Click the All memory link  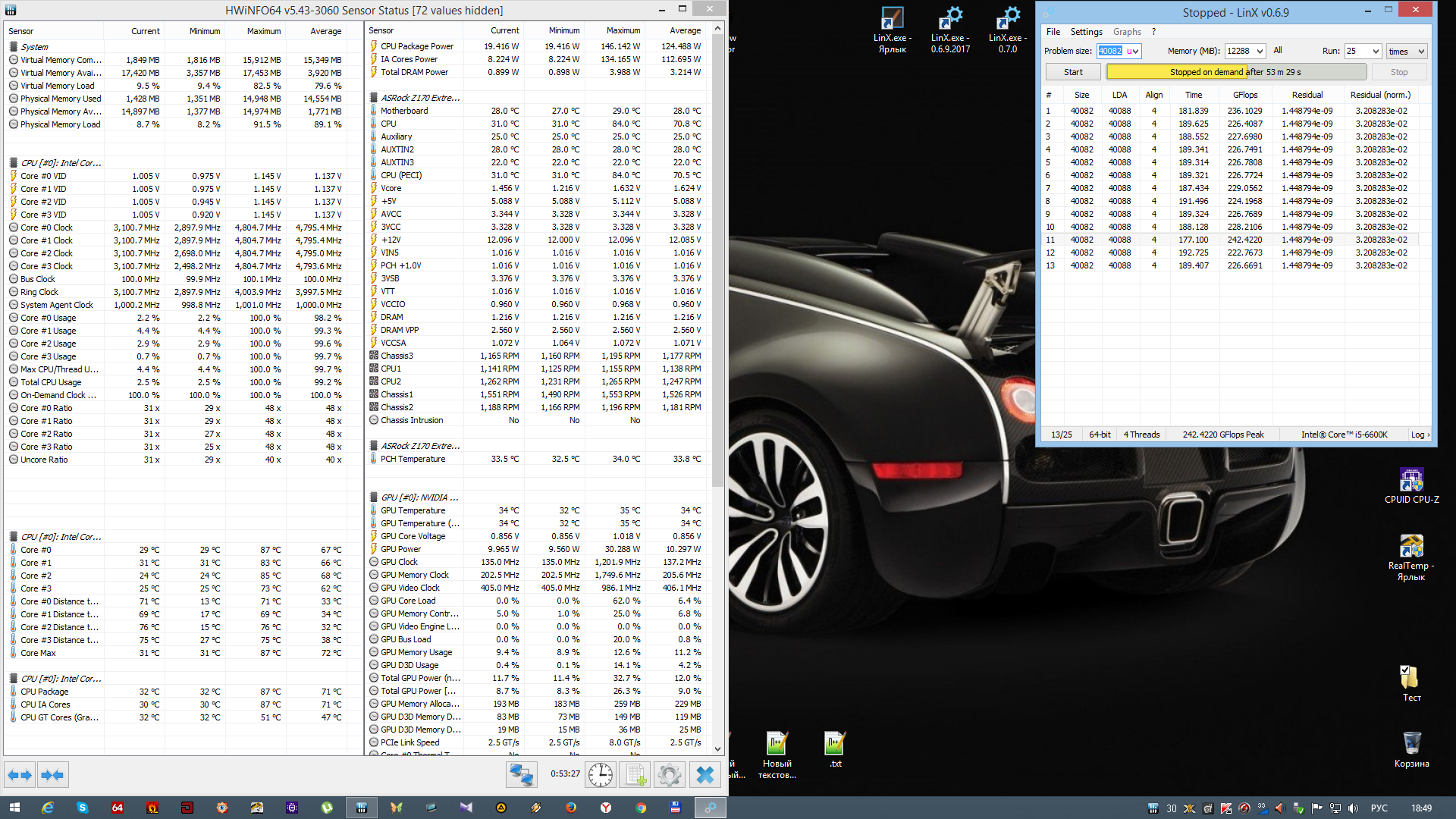click(1278, 51)
